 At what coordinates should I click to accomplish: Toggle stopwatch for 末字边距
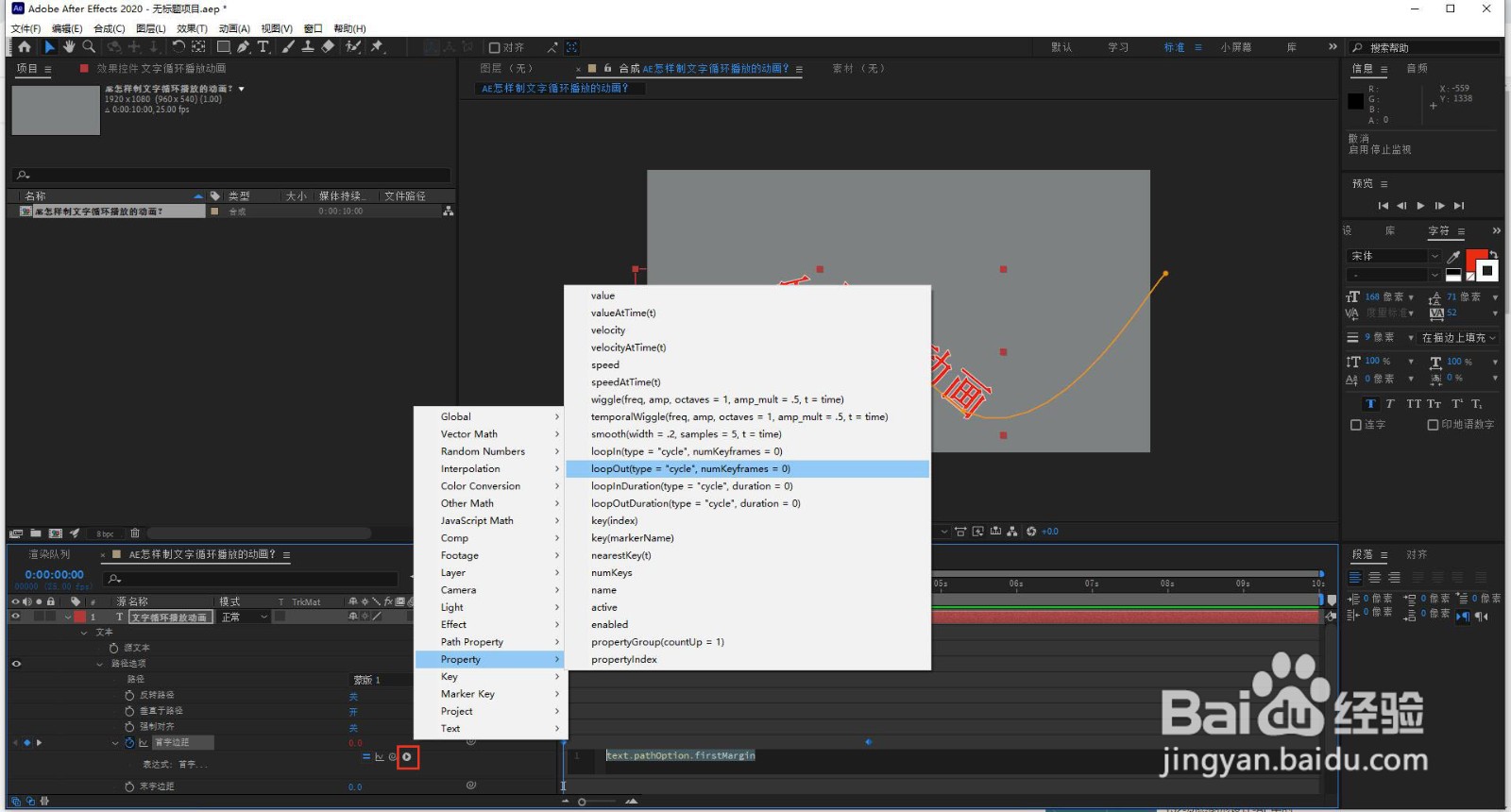tap(129, 787)
